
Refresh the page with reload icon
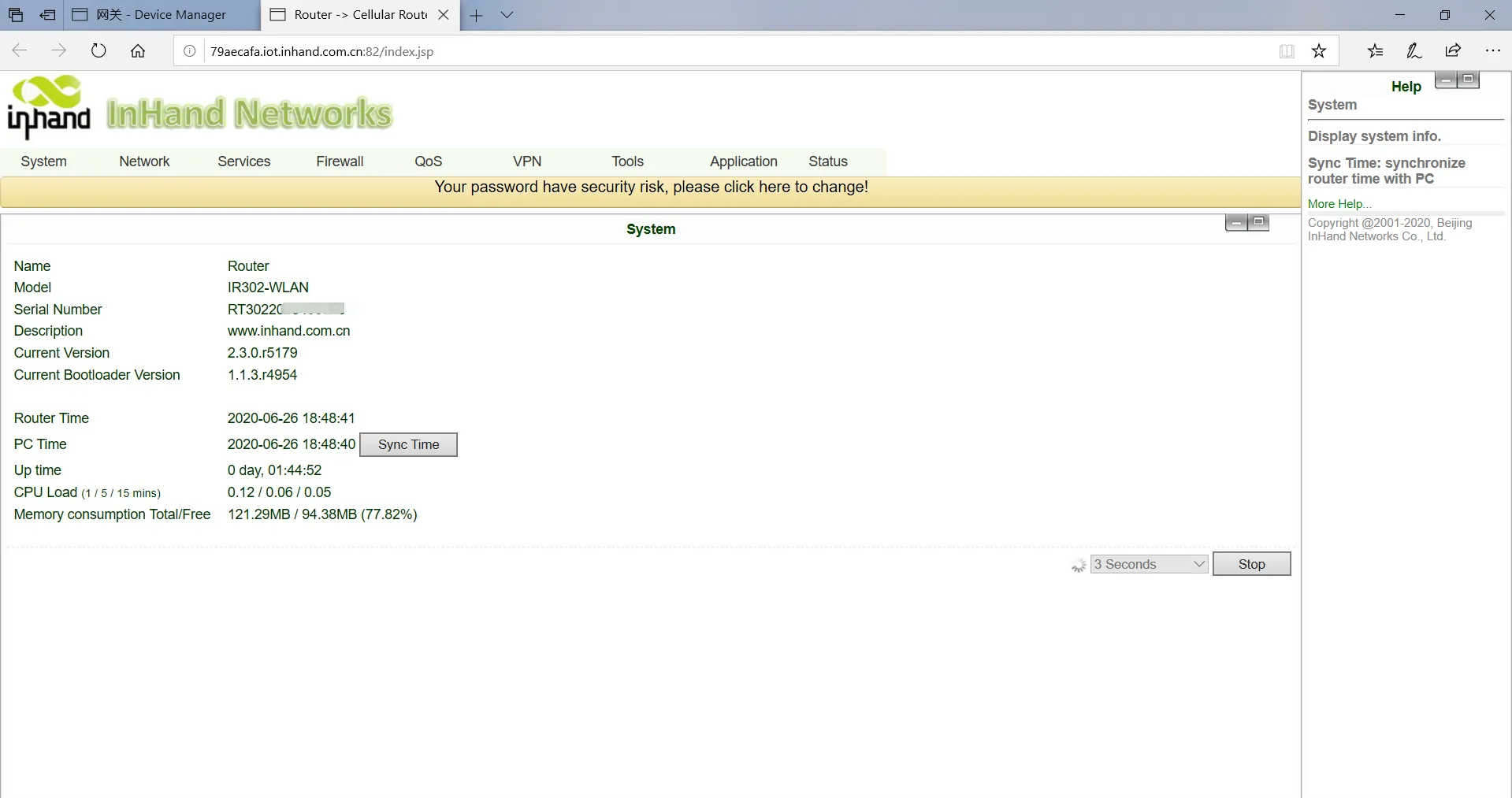(98, 51)
